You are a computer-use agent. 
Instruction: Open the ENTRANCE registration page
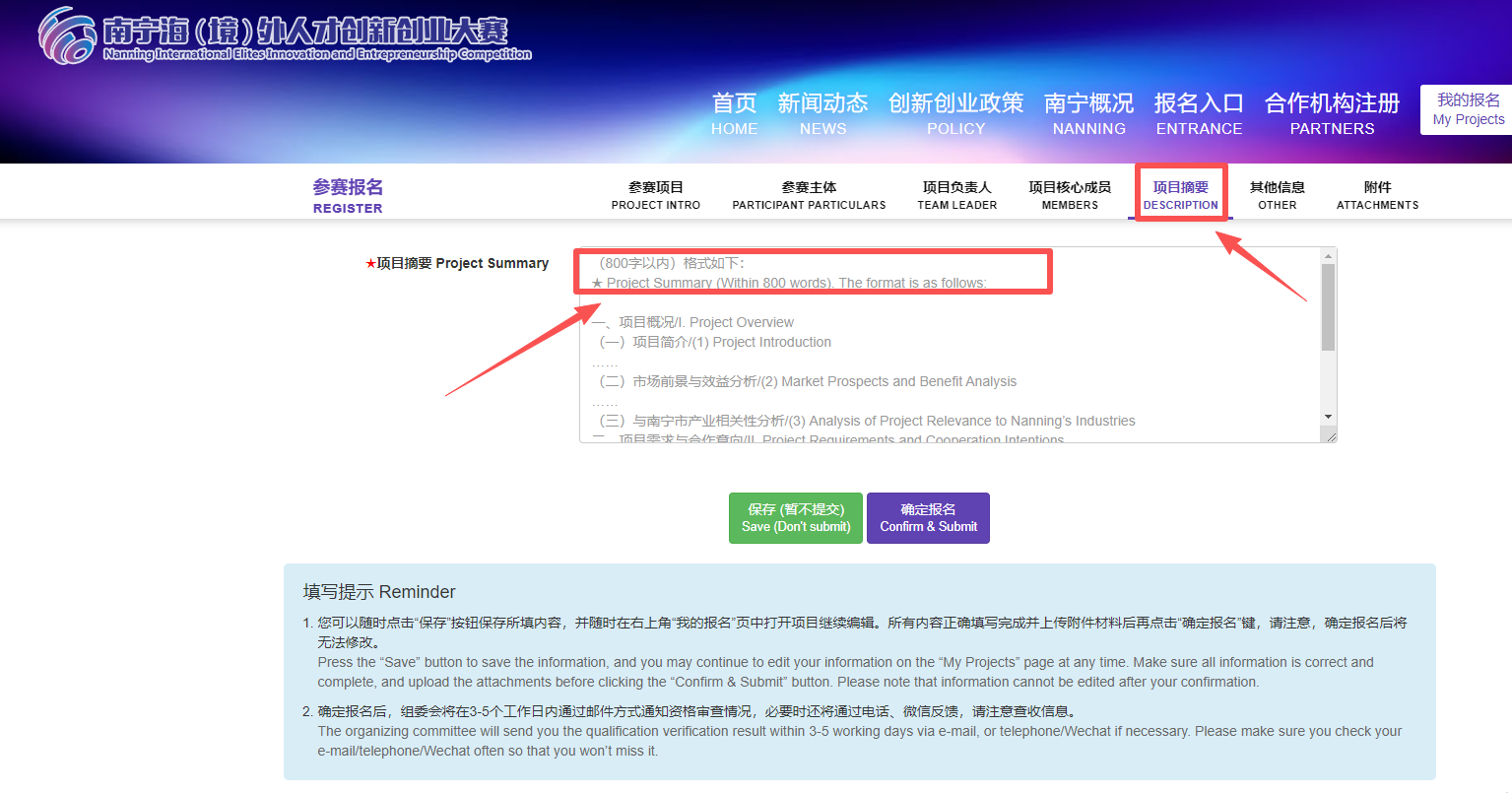[1199, 113]
